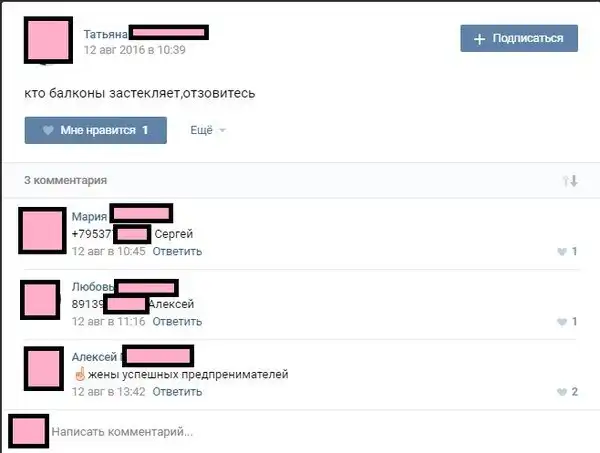The height and width of the screenshot is (453, 600).
Task: Open Мария's profile name link
Action: pos(89,216)
